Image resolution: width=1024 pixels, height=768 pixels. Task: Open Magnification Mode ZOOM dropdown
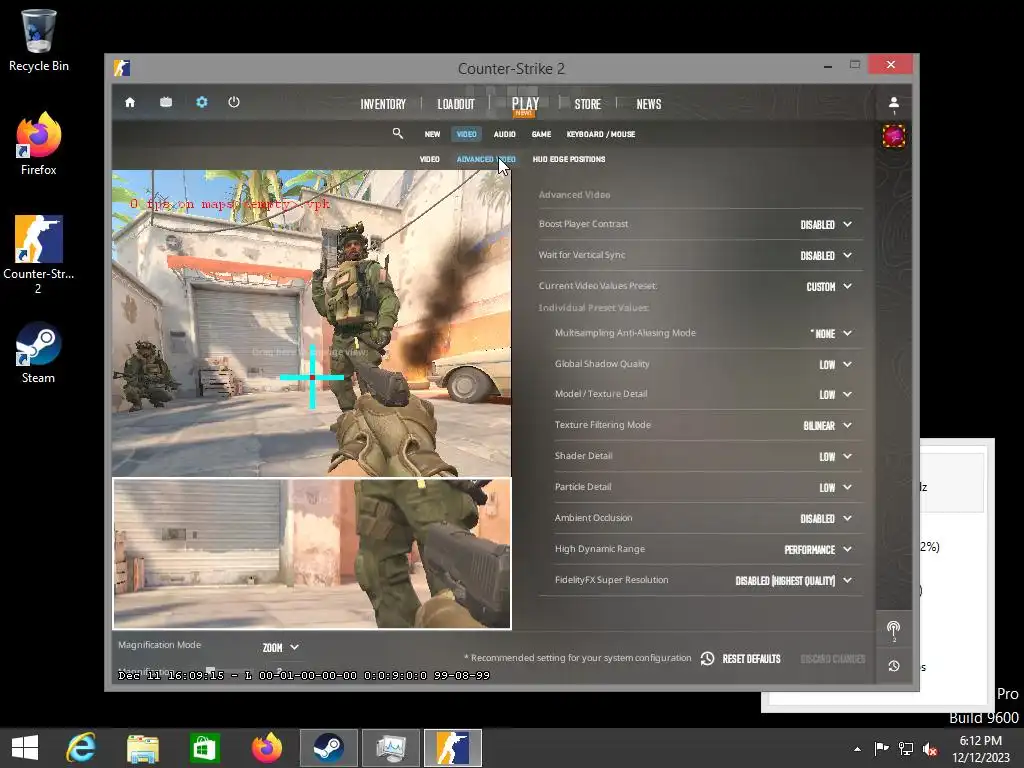281,647
